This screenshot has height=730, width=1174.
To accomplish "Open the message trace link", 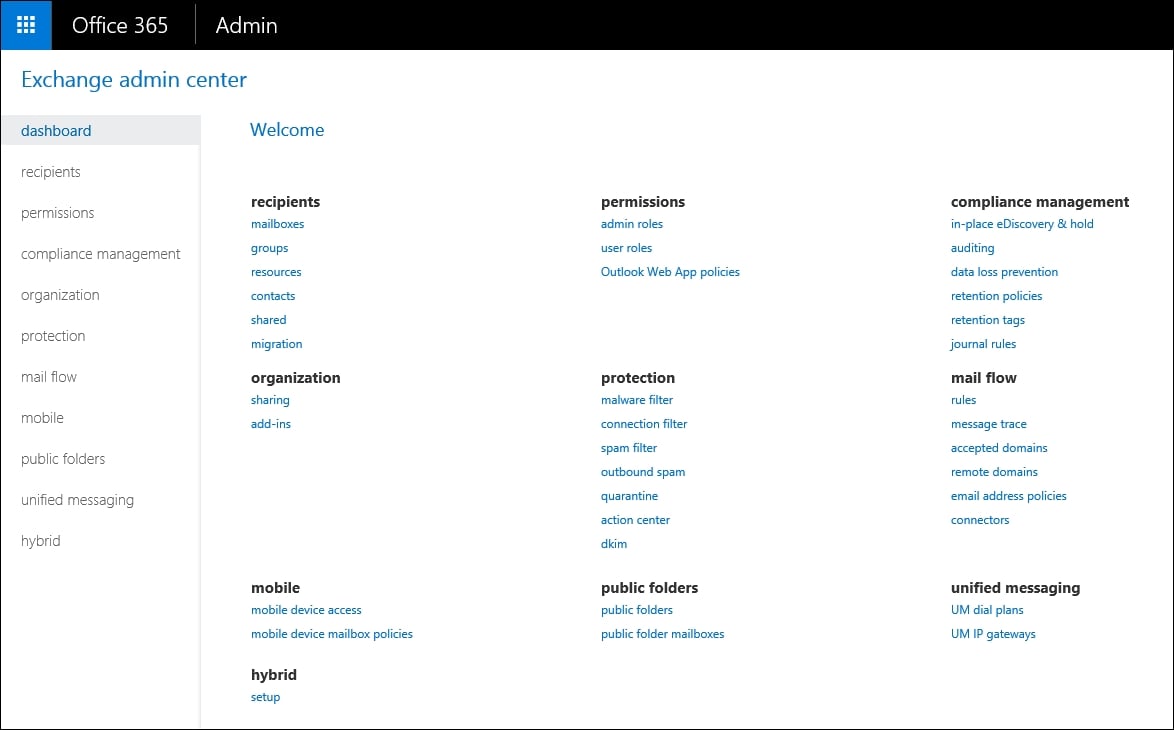I will coord(988,424).
